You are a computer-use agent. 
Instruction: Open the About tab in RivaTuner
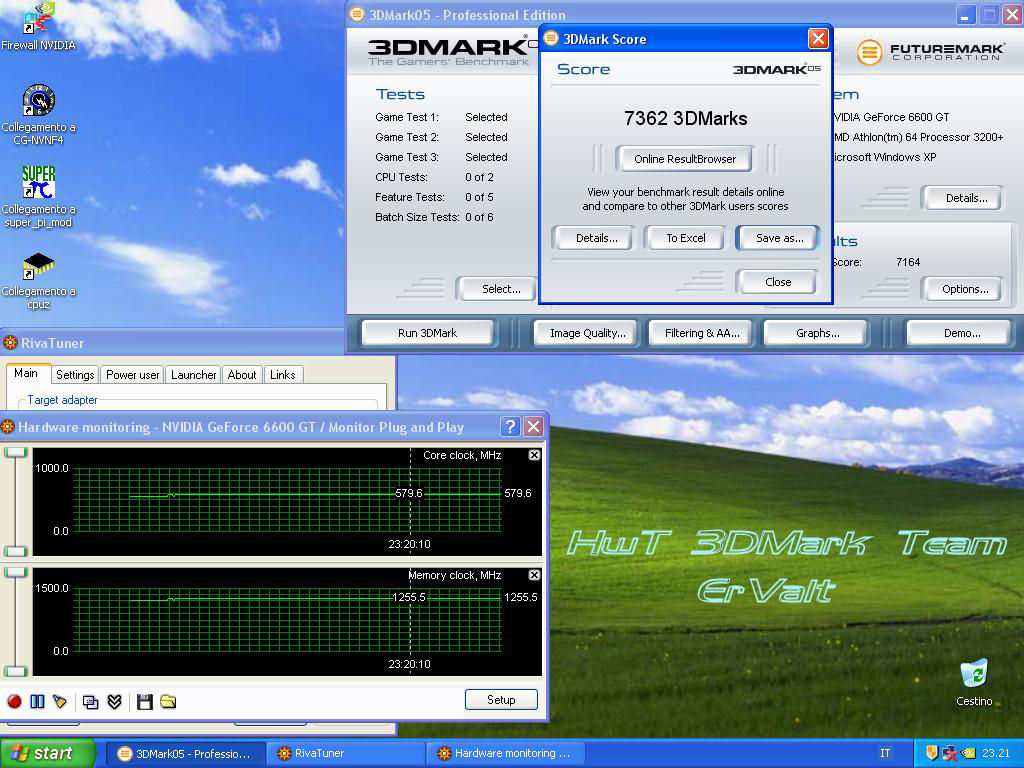242,375
